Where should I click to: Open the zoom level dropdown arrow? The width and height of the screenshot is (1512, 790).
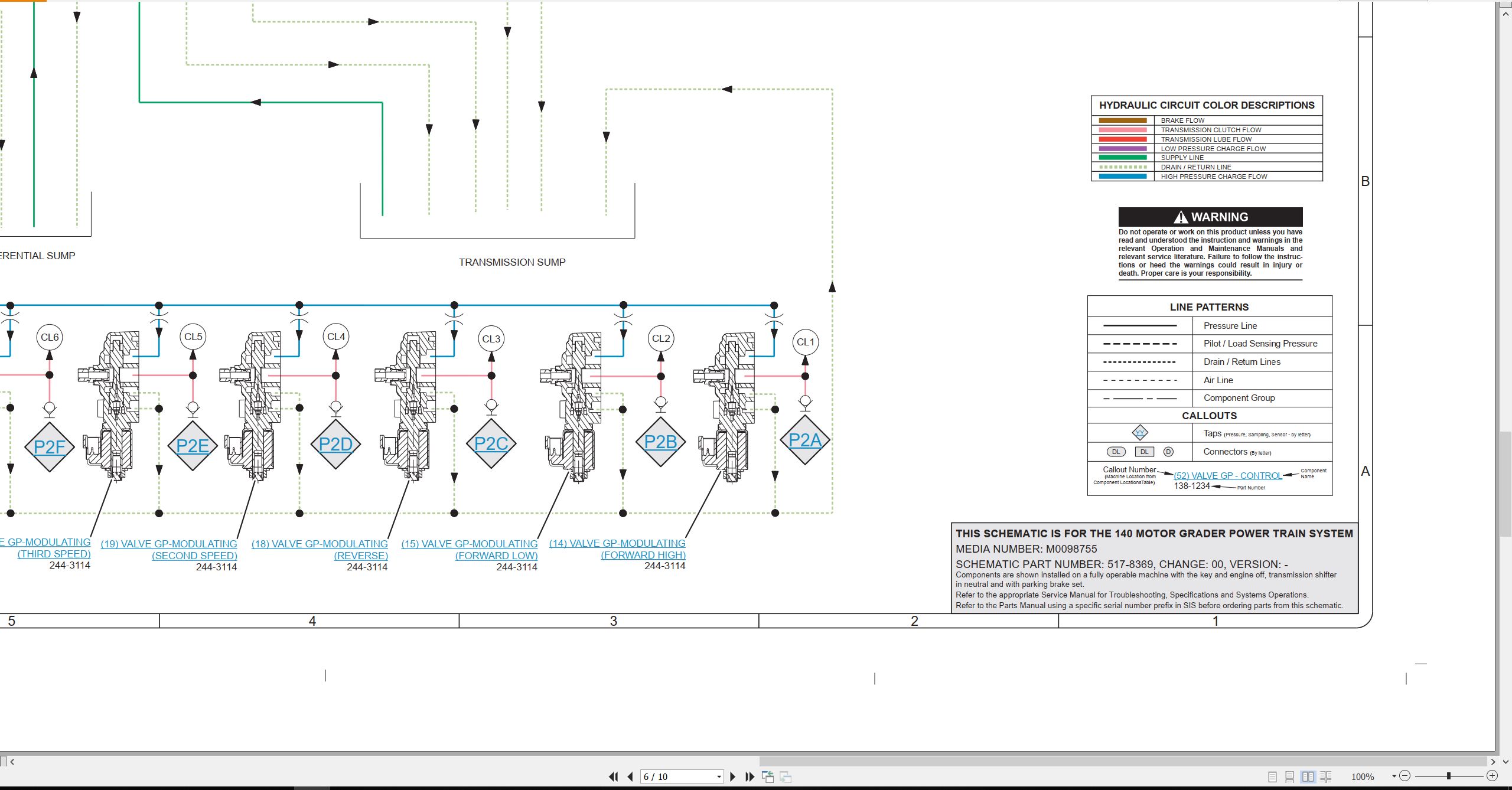[1394, 776]
